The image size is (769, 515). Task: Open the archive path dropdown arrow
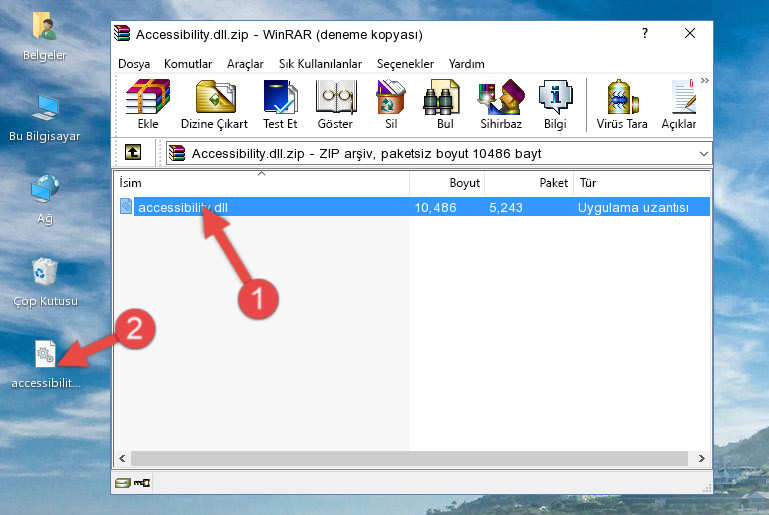[x=704, y=154]
